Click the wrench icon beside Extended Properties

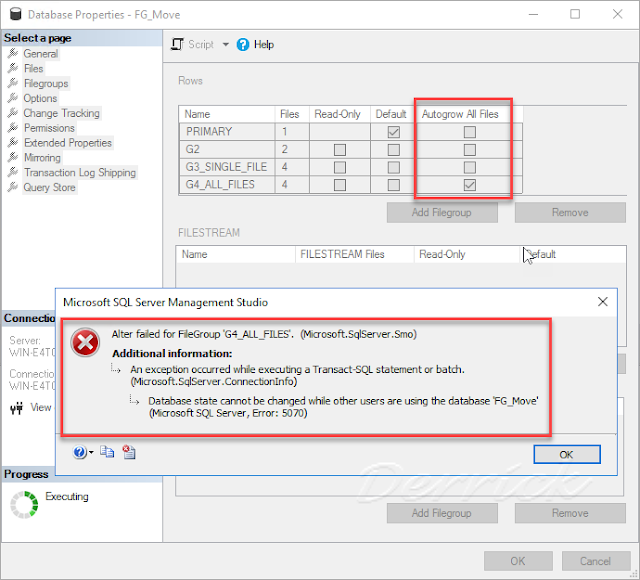pyautogui.click(x=13, y=142)
